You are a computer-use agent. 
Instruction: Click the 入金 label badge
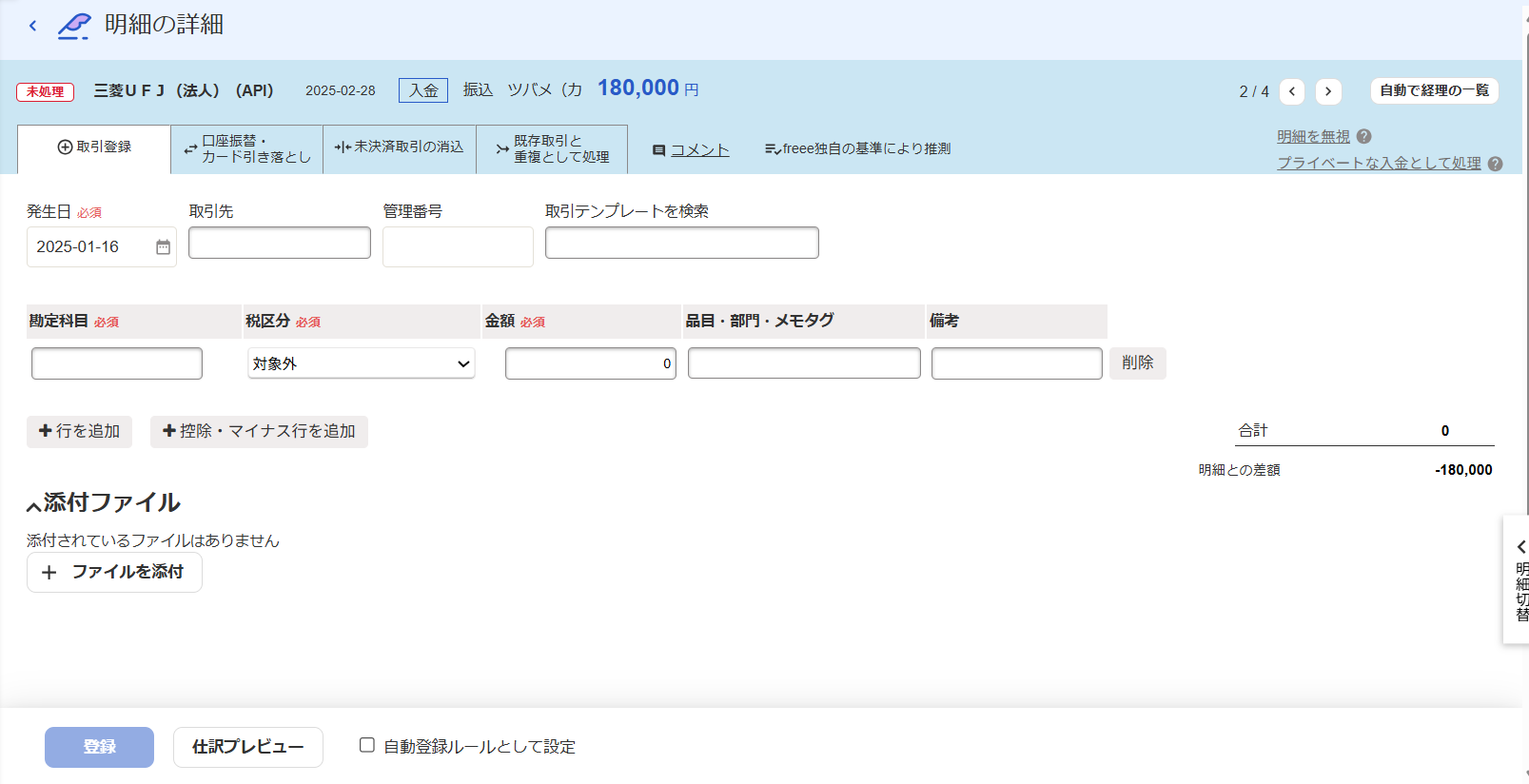(423, 90)
